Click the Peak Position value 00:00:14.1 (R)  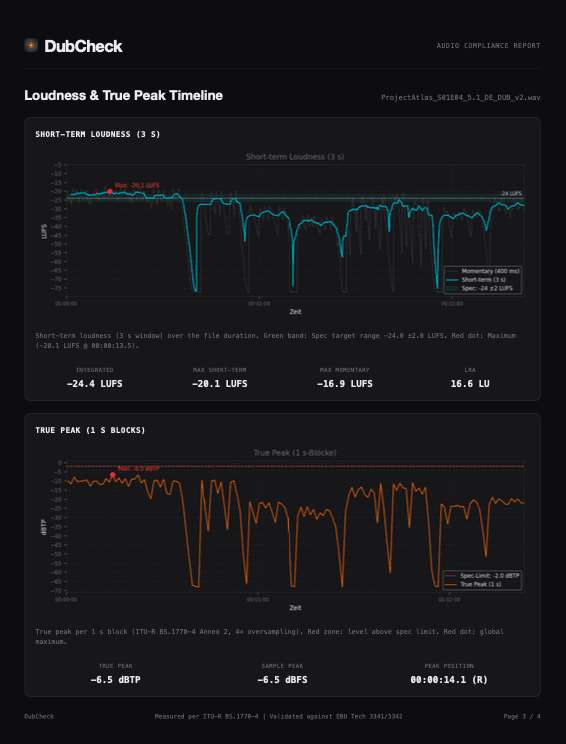coord(449,680)
